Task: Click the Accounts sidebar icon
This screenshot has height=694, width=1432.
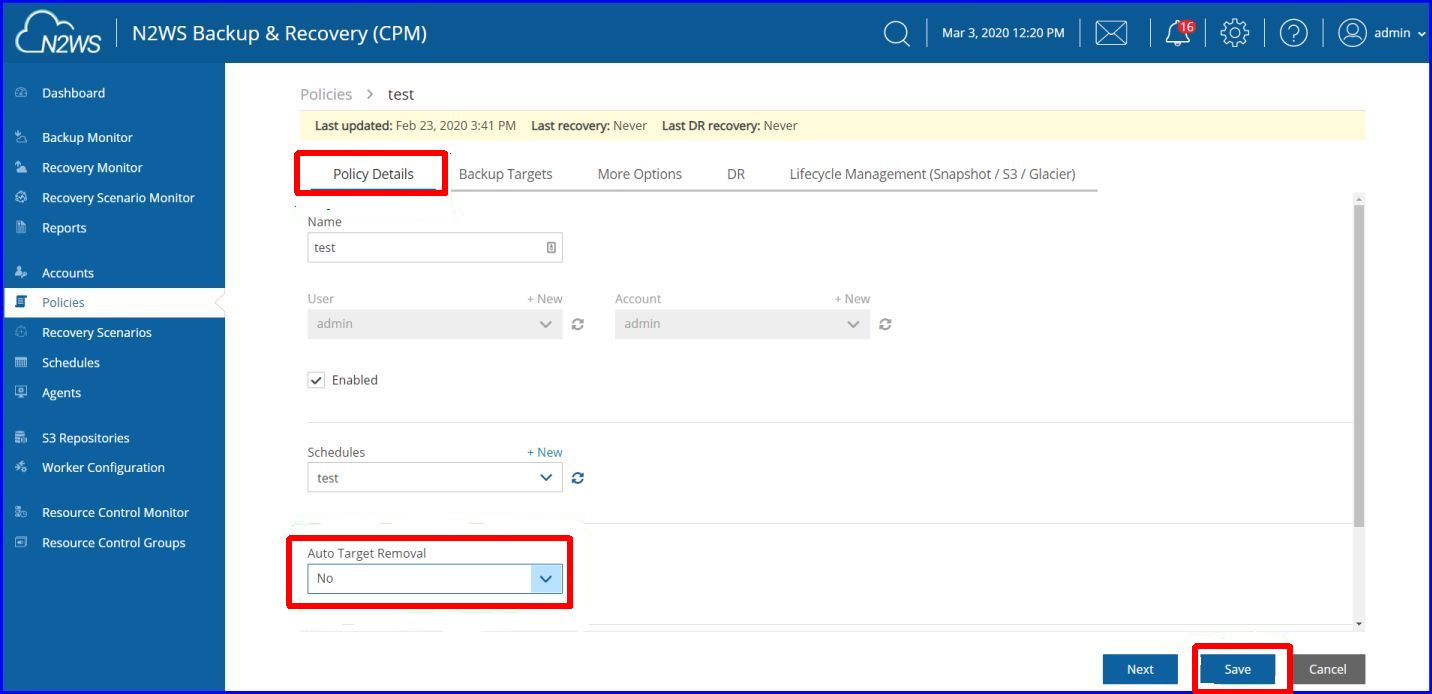Action: pos(21,272)
